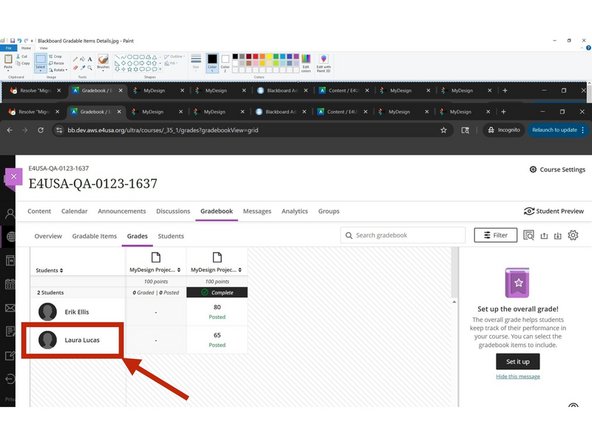
Task: Click the Course Settings gear icon
Action: [x=533, y=170]
